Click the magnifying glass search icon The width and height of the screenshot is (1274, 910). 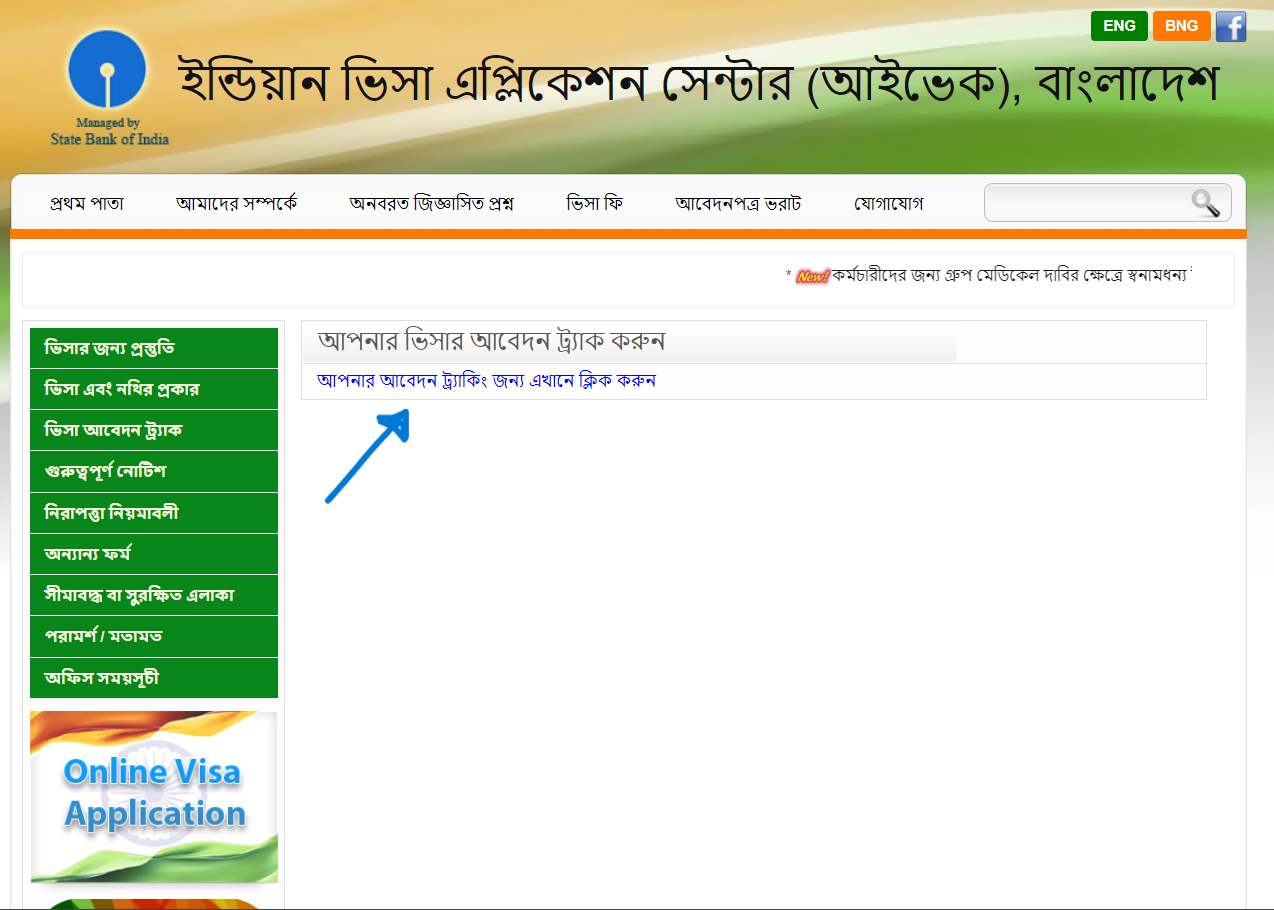tap(1205, 203)
